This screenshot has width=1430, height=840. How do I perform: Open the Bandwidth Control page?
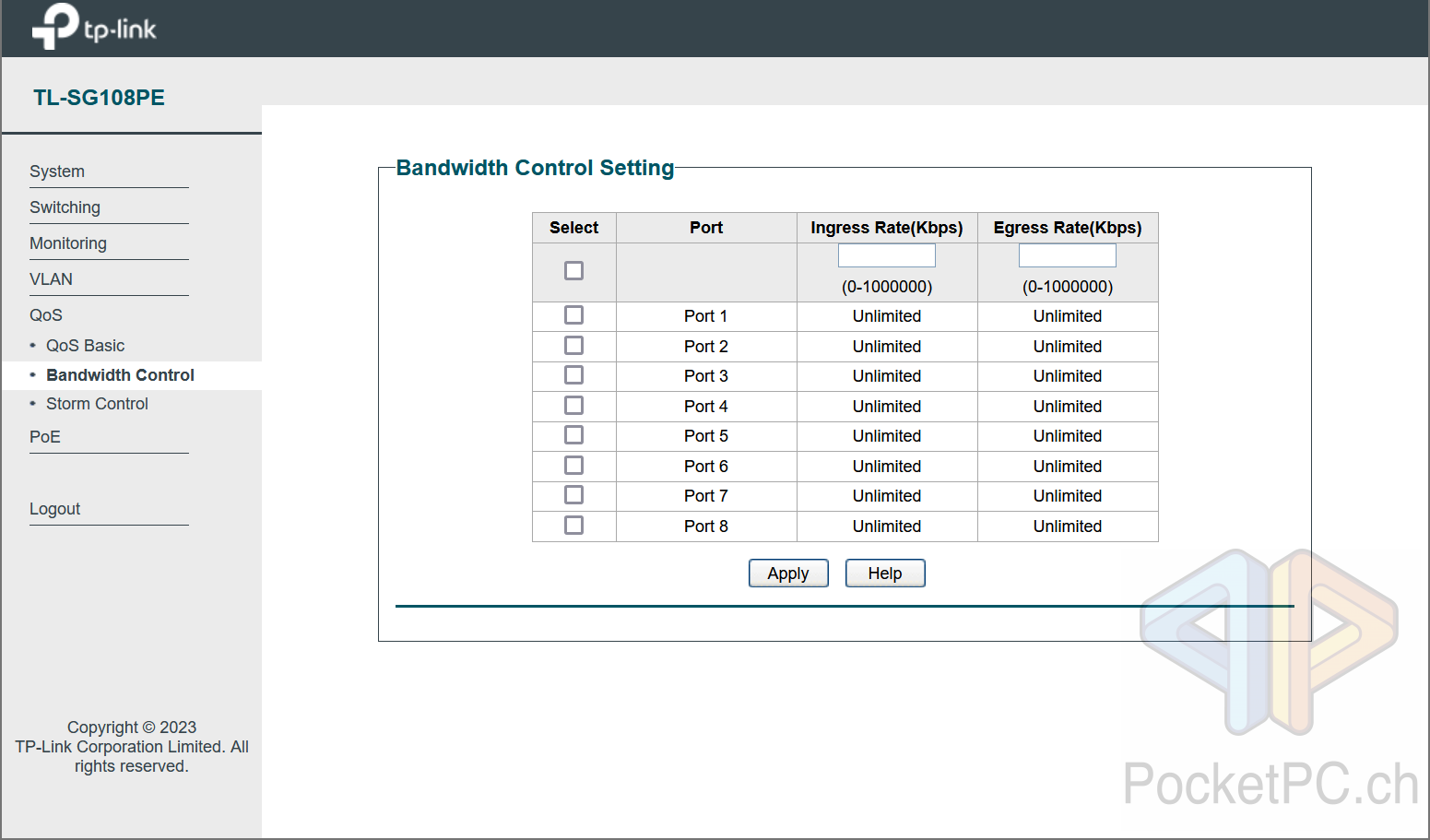point(120,375)
